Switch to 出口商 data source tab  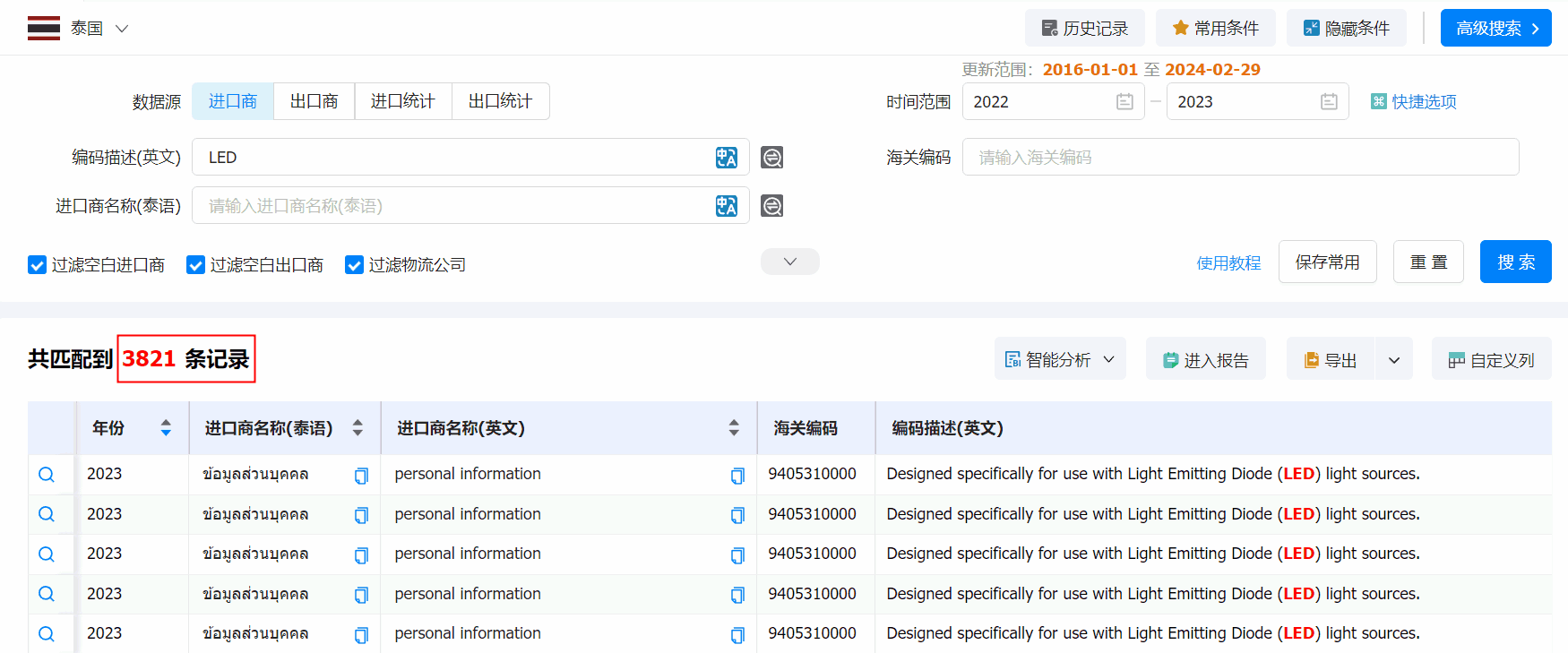click(x=314, y=101)
